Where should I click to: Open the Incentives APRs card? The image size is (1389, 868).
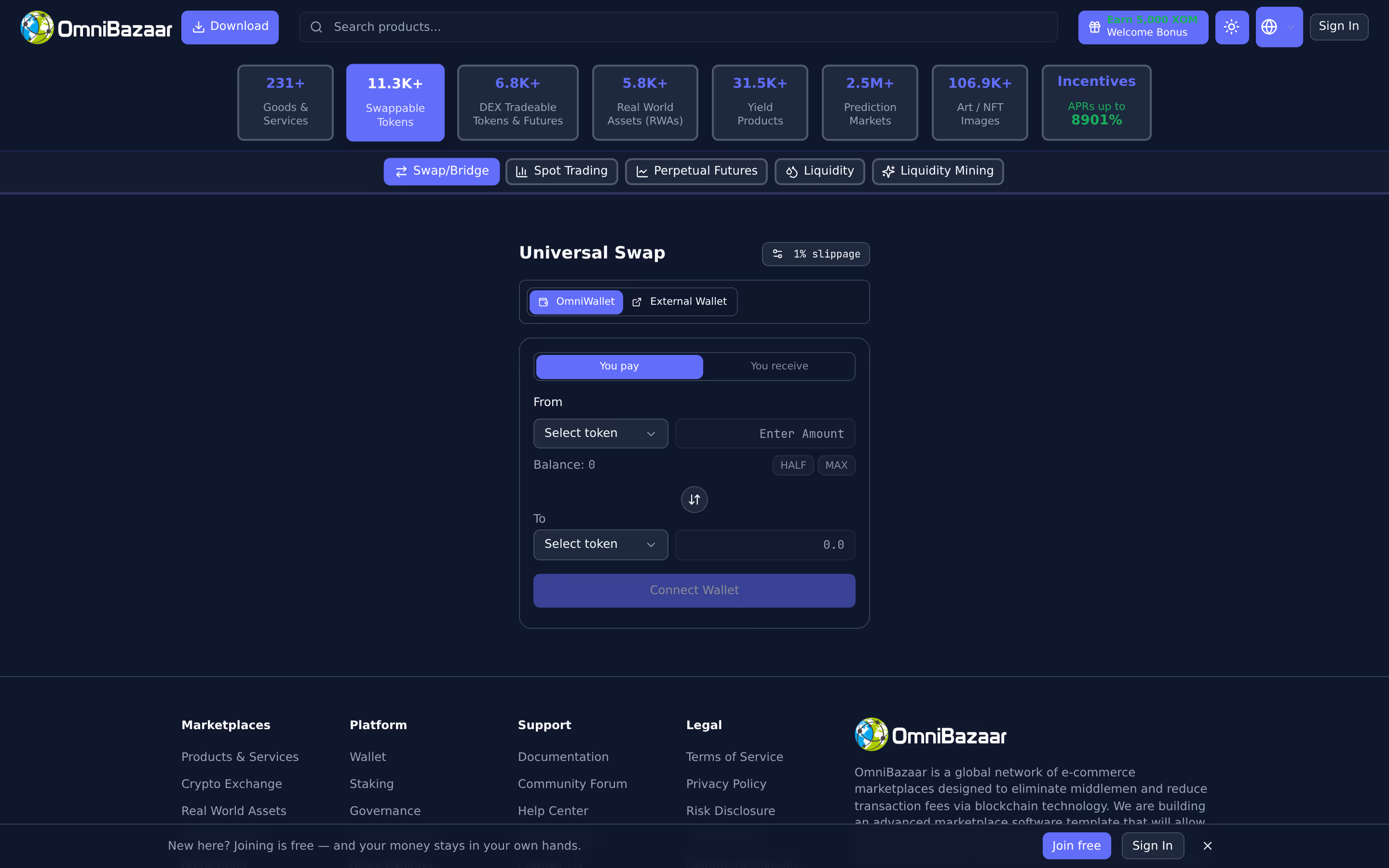(1096, 103)
